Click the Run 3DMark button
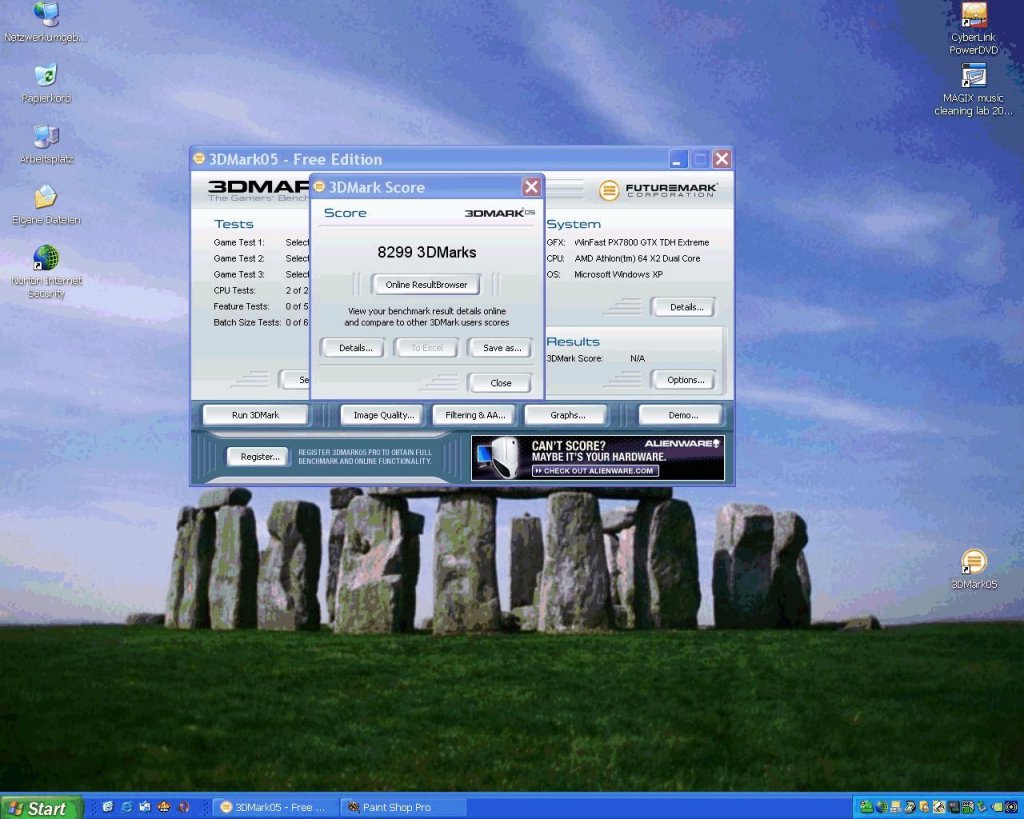Viewport: 1024px width, 819px height. (x=255, y=415)
